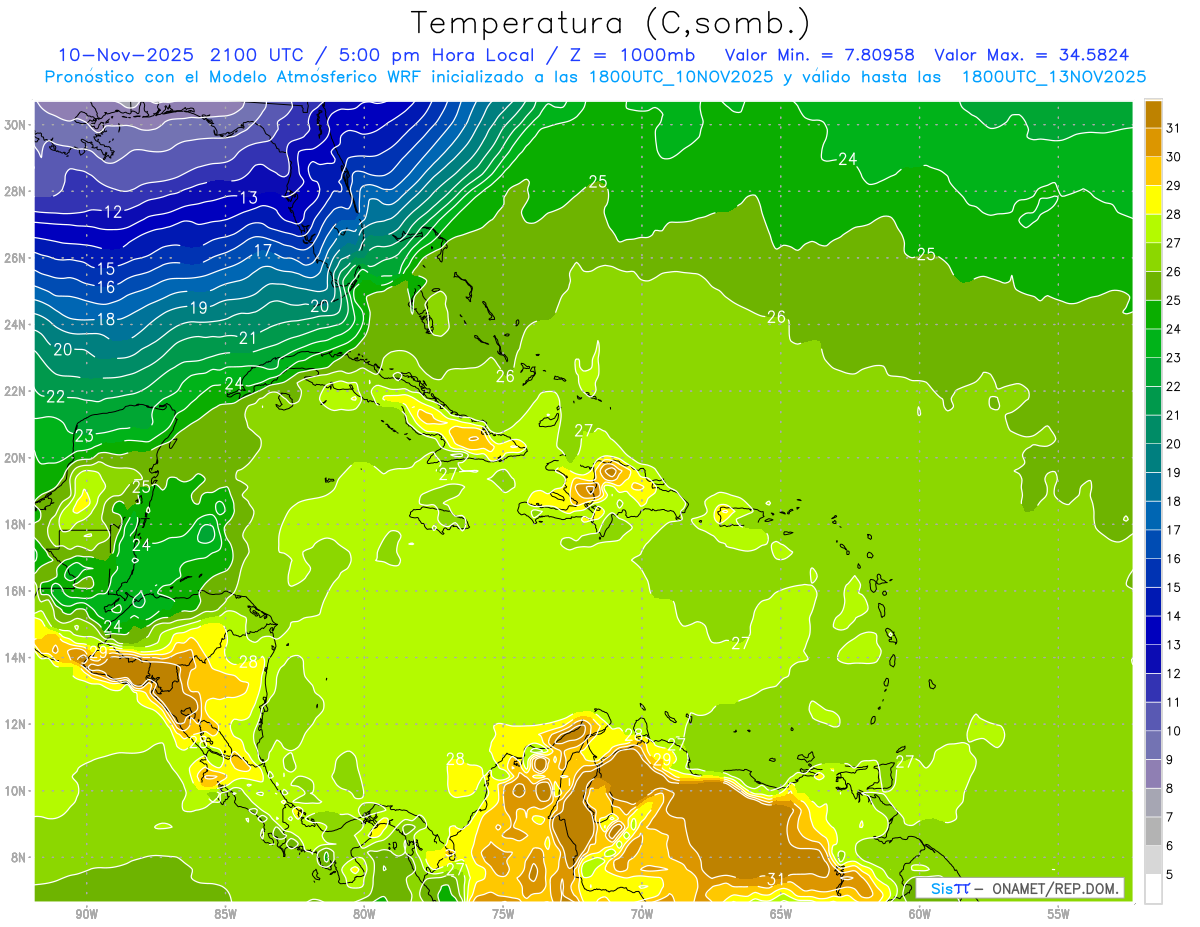Click the 18 contour label on the map
Viewport: 1200px width, 927px height.
coord(106,320)
